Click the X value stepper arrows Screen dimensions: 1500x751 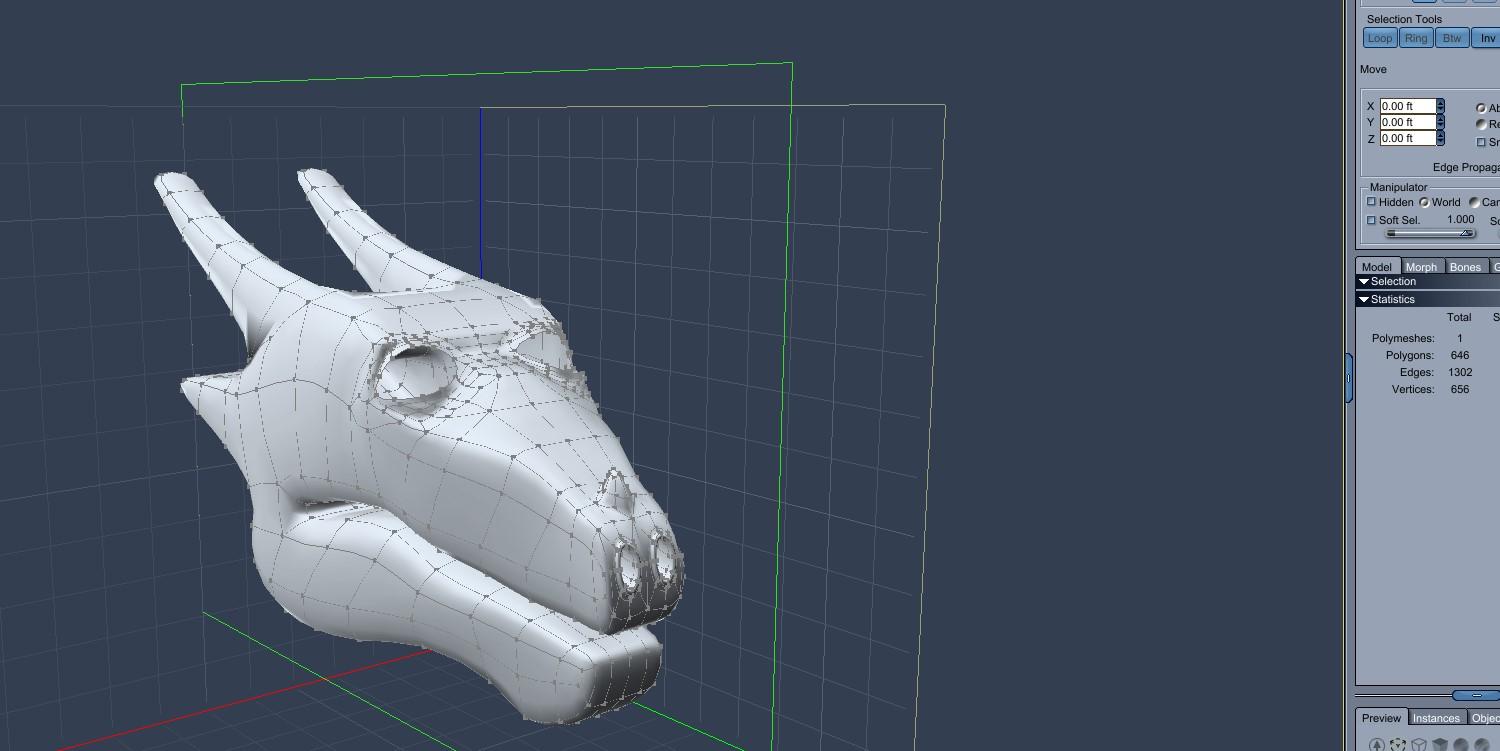1441,106
